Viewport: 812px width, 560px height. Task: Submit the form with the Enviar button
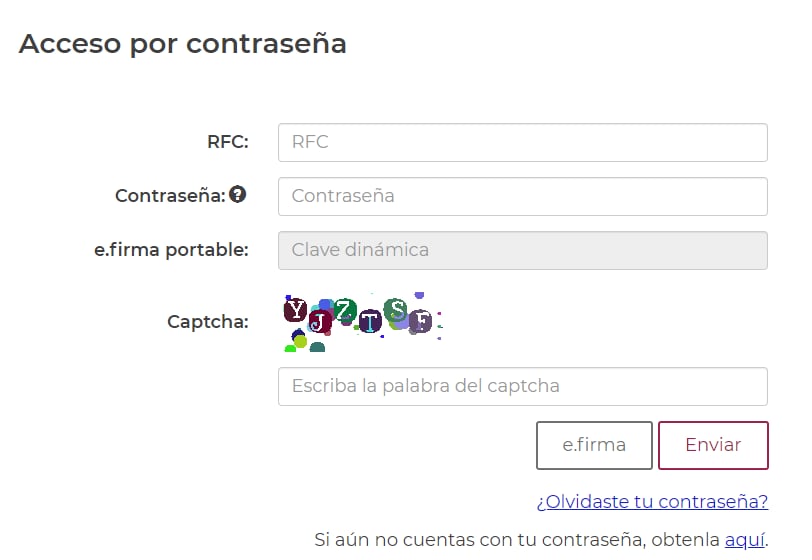[x=713, y=445]
